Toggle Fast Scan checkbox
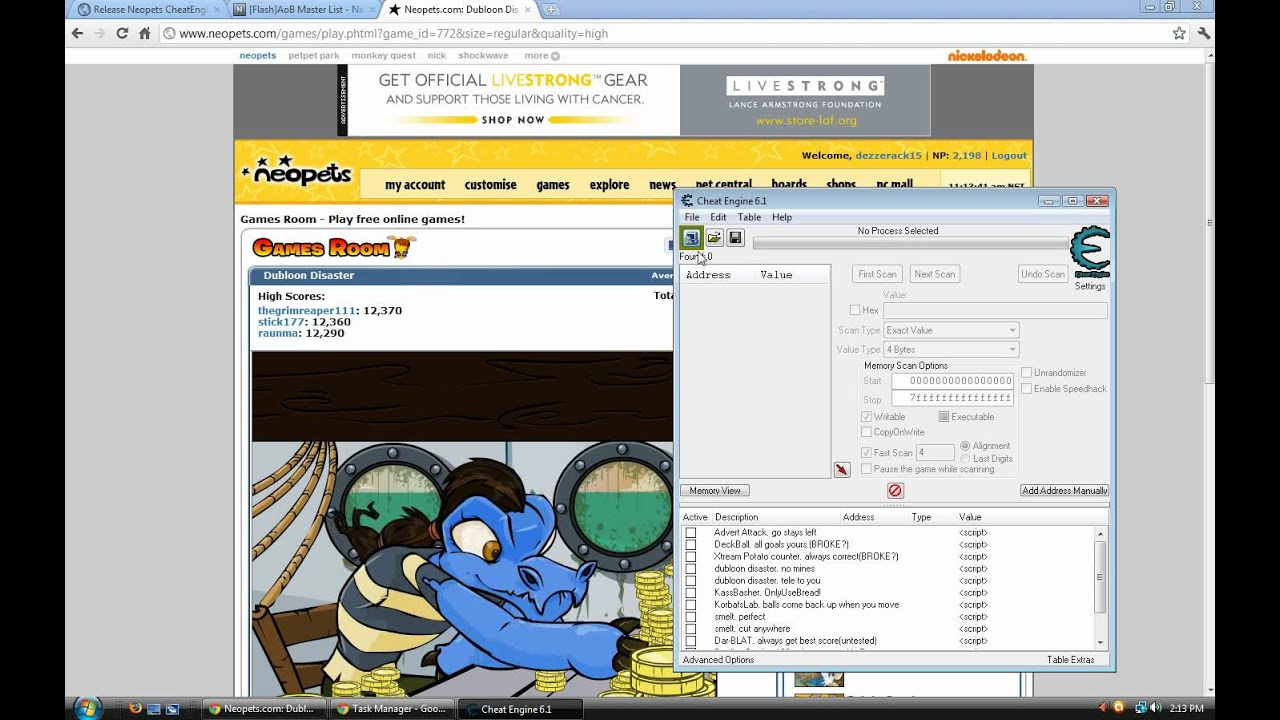This screenshot has height=720, width=1280. (866, 452)
